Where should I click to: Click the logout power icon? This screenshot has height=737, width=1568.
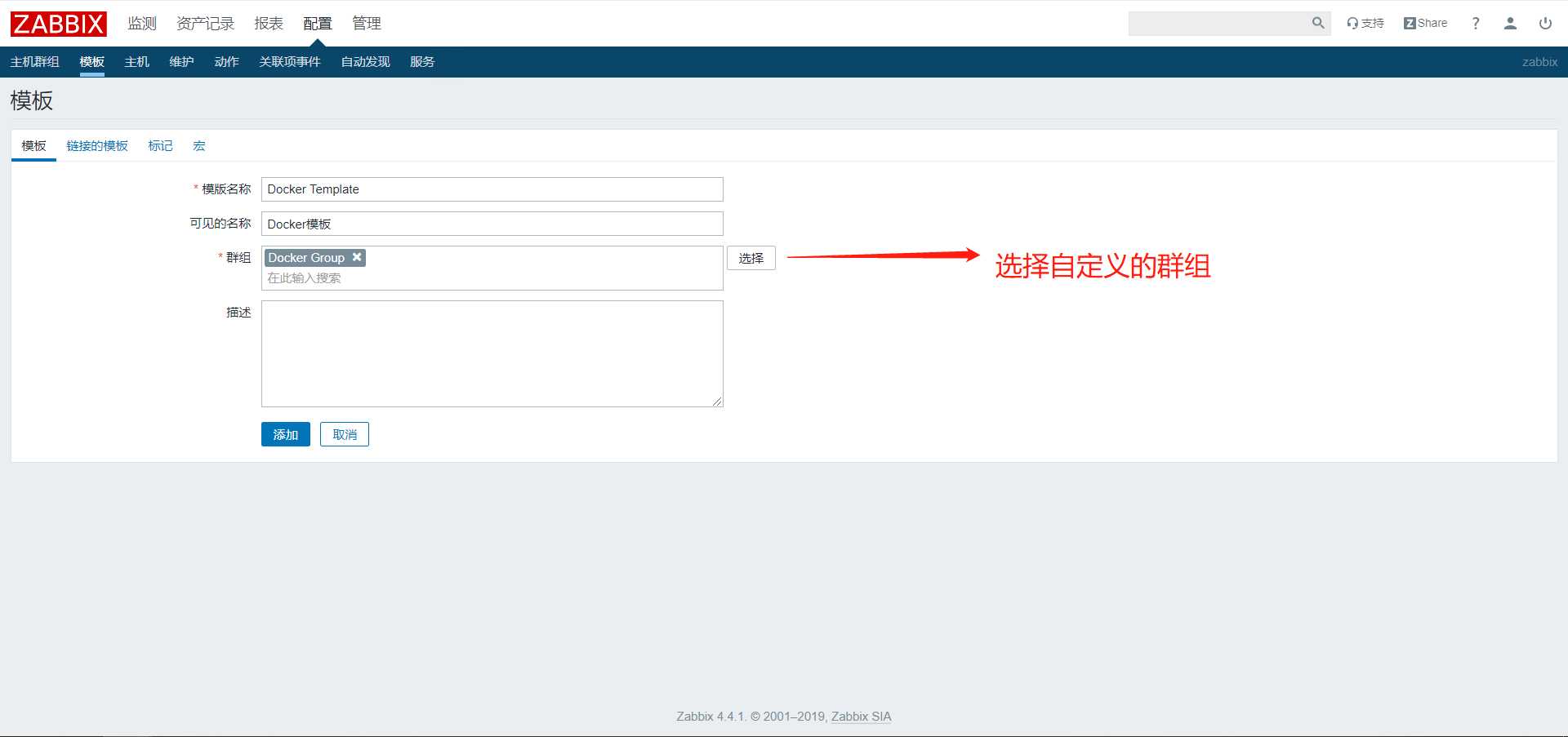click(x=1545, y=23)
